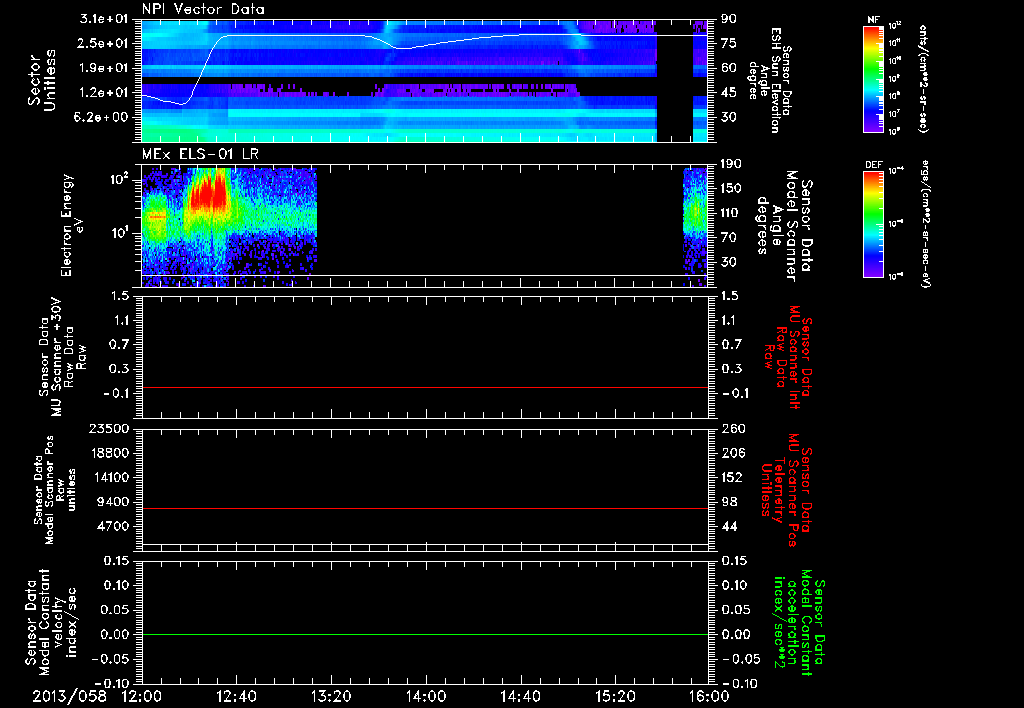Viewport: 1024px width, 708px height.
Task: Click the 'ESH Sun Elevation Angle degree' label
Action: click(770, 80)
